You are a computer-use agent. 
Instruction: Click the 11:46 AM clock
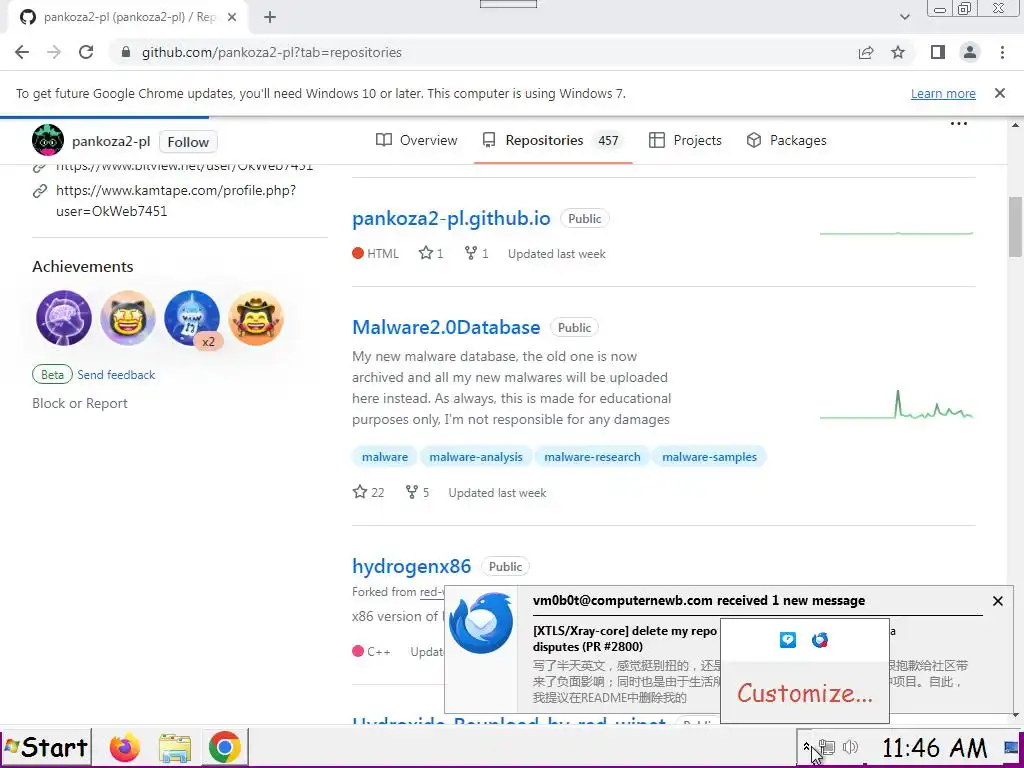(934, 747)
